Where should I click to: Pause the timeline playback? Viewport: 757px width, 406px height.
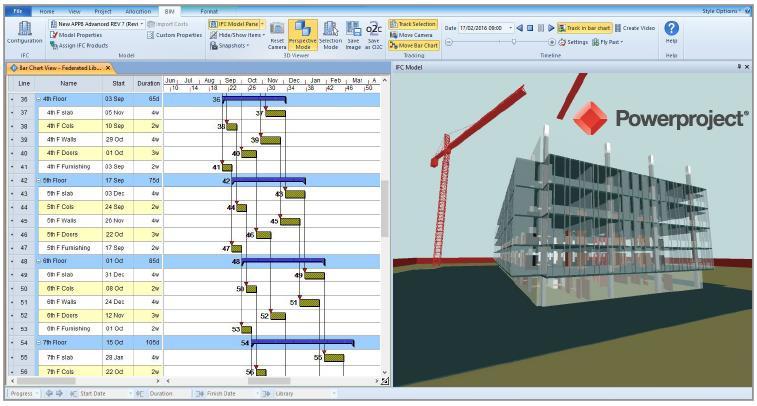541,28
